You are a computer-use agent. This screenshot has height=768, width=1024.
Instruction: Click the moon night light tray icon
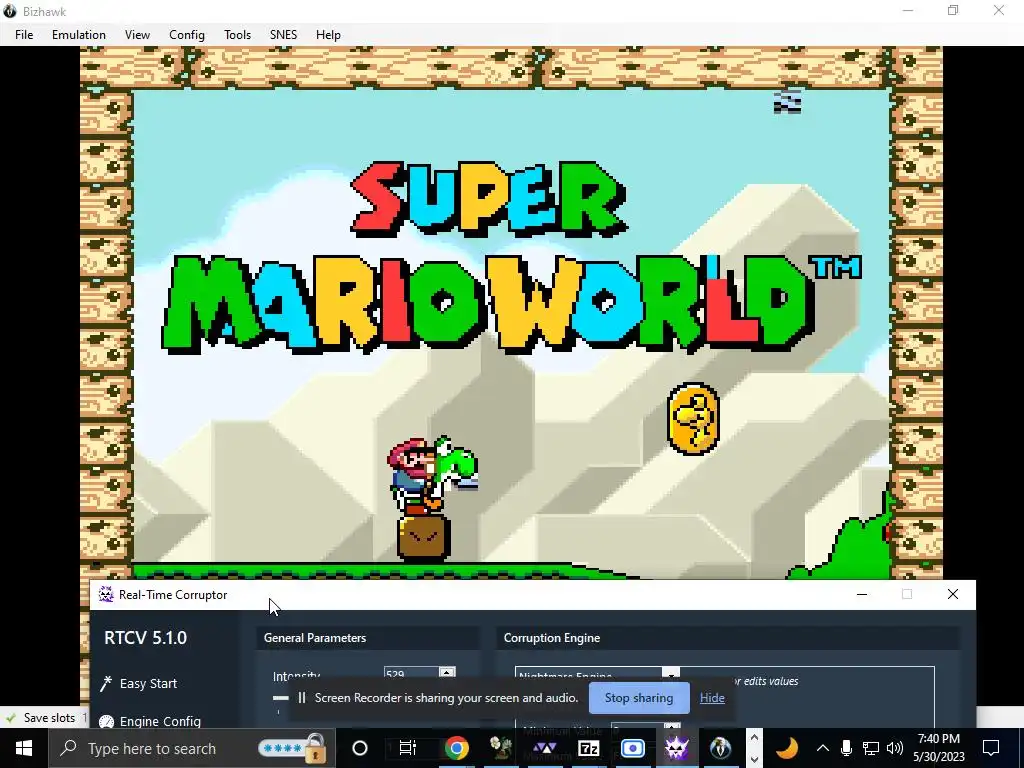pos(788,748)
